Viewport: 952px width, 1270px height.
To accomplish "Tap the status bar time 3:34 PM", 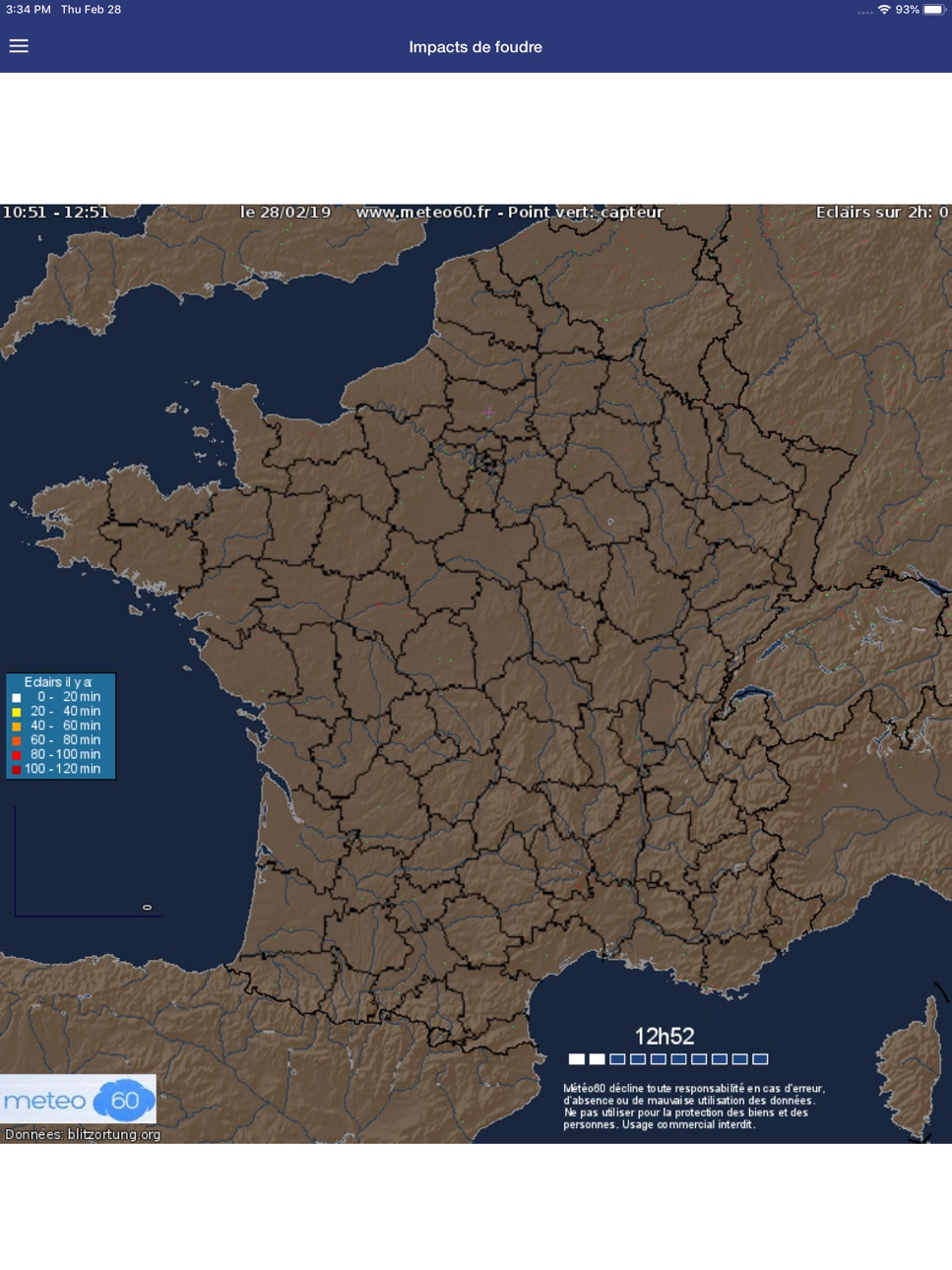I will [28, 9].
